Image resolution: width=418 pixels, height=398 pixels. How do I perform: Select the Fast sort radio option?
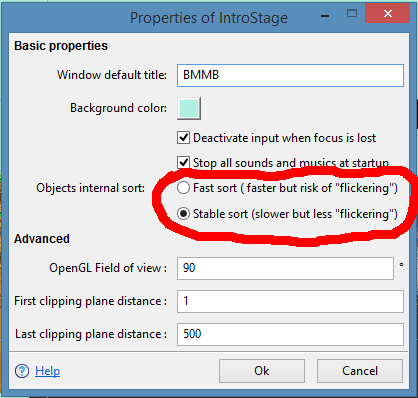[x=183, y=188]
